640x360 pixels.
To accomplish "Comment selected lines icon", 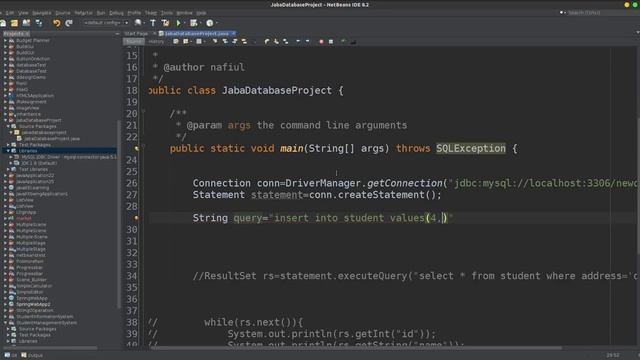I will pos(343,41).
